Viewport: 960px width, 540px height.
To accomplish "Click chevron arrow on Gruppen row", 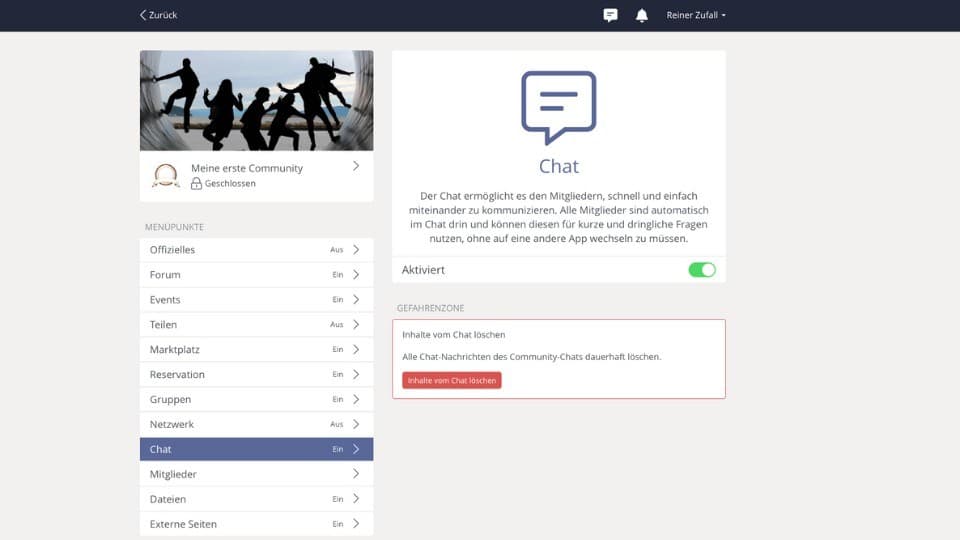I will coord(356,399).
